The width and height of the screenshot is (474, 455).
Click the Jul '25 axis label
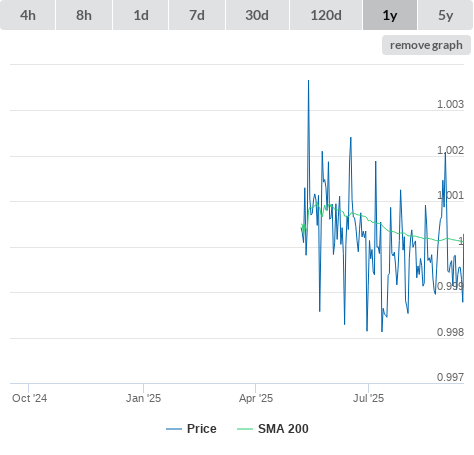368,398
